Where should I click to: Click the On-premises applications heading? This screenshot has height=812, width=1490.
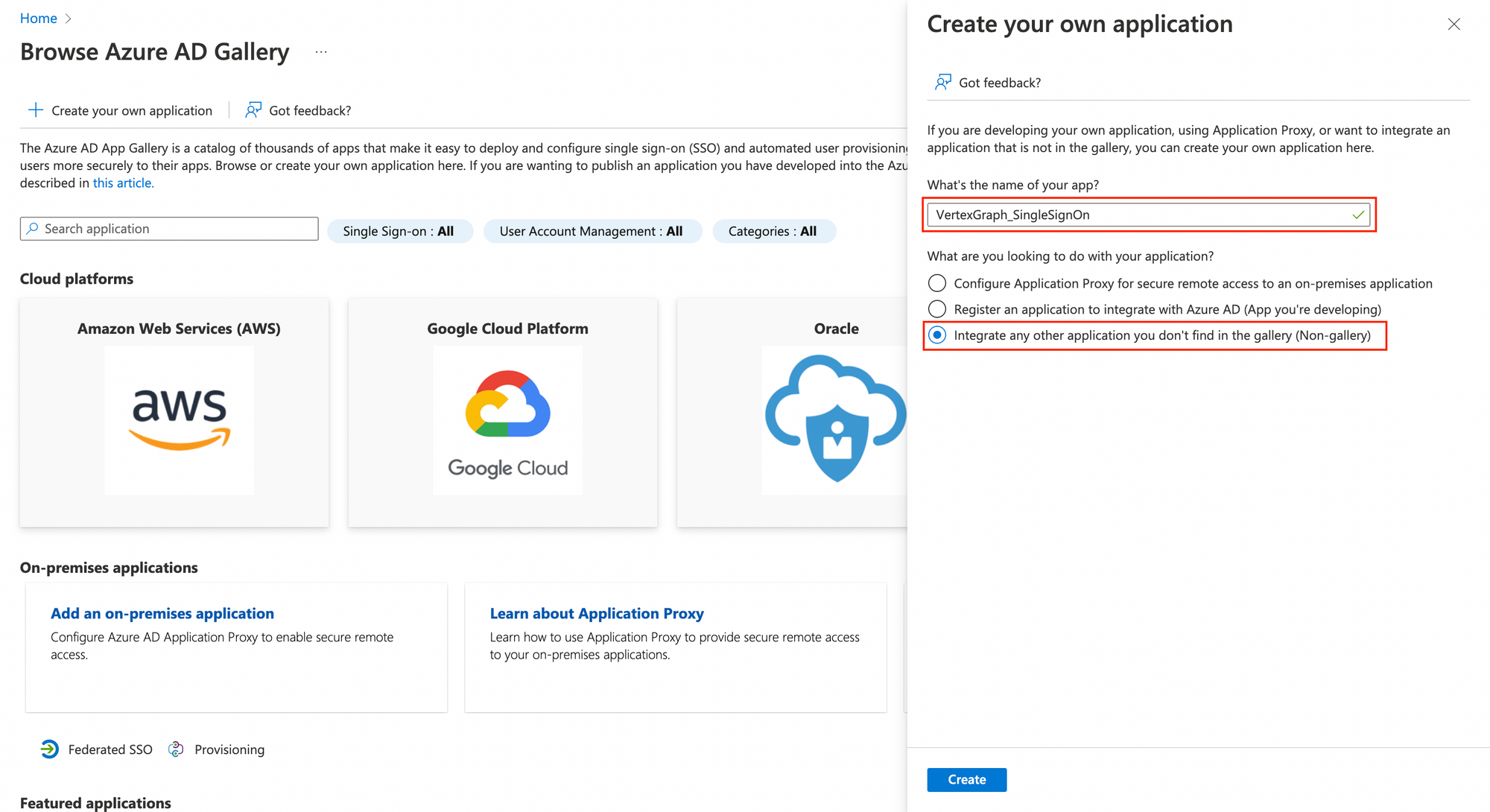pos(109,568)
